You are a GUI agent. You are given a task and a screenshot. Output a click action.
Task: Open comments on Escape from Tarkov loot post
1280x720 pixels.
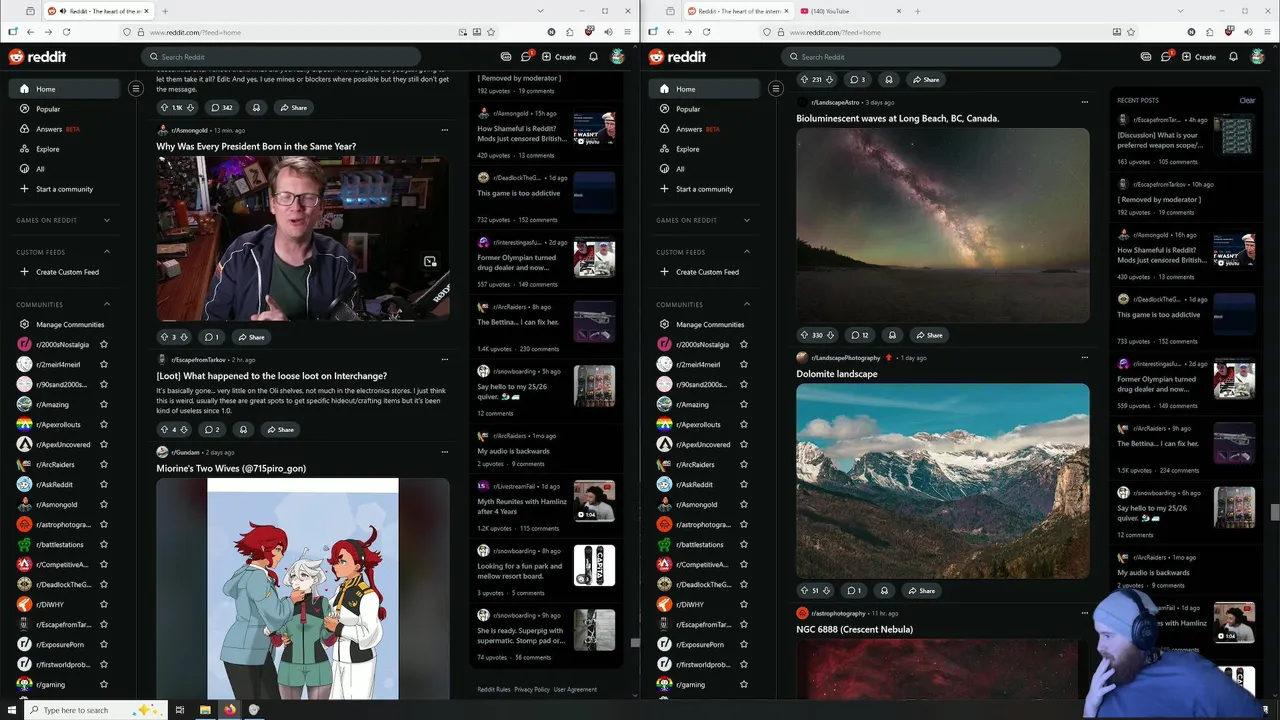click(x=211, y=430)
